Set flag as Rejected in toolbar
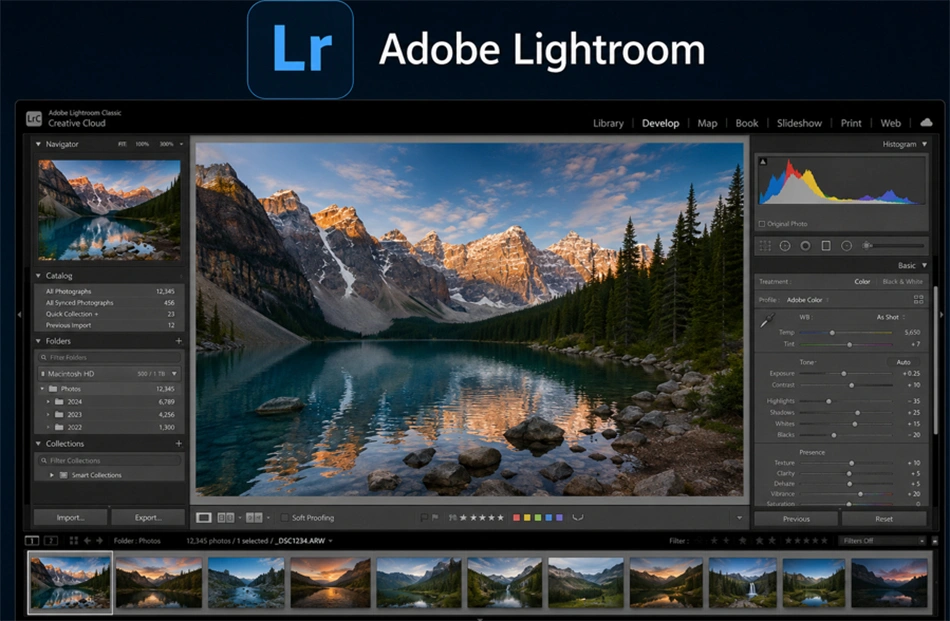Viewport: 950px width, 621px height. (x=424, y=517)
